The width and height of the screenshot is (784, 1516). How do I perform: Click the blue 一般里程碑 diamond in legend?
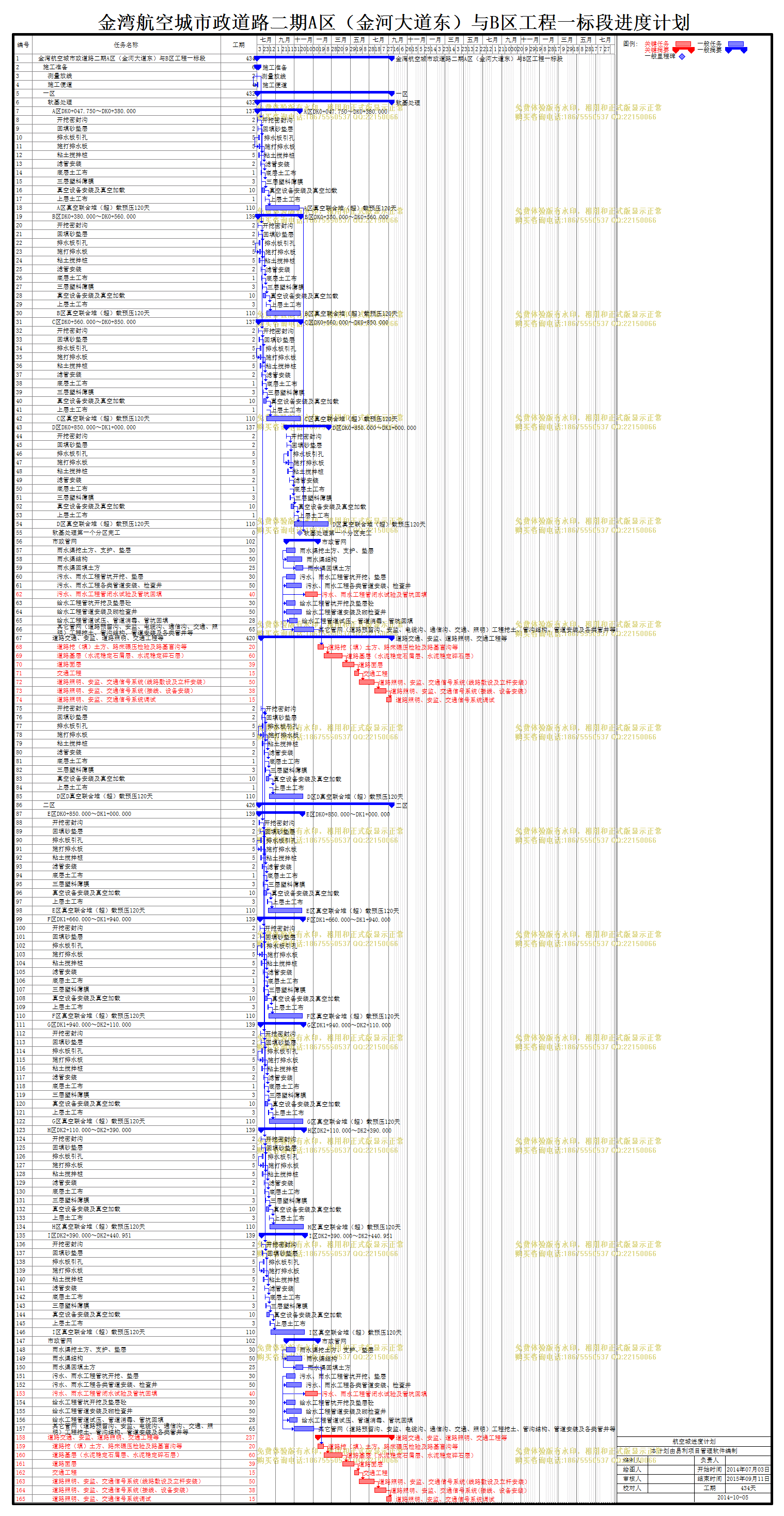pos(682,57)
